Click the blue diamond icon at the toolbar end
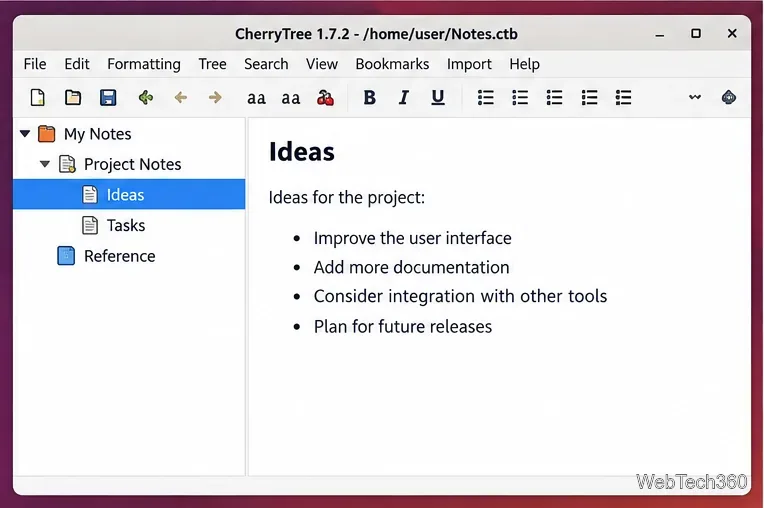 728,97
